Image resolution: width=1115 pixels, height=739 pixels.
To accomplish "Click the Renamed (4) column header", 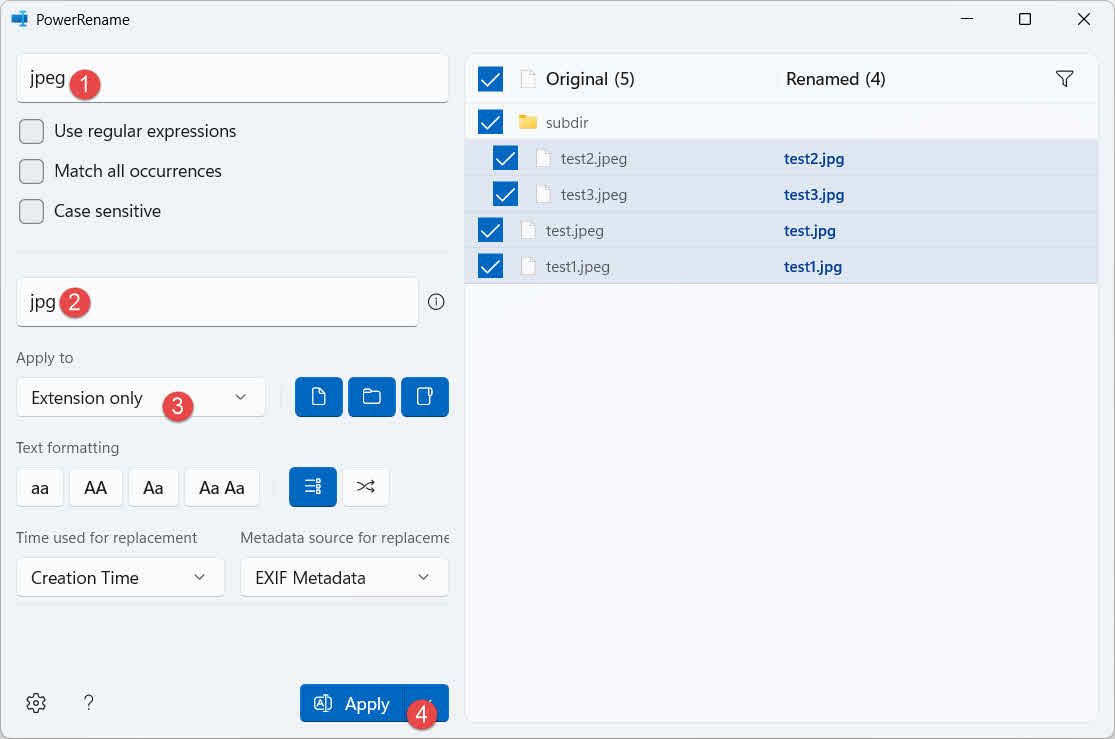I will click(835, 79).
